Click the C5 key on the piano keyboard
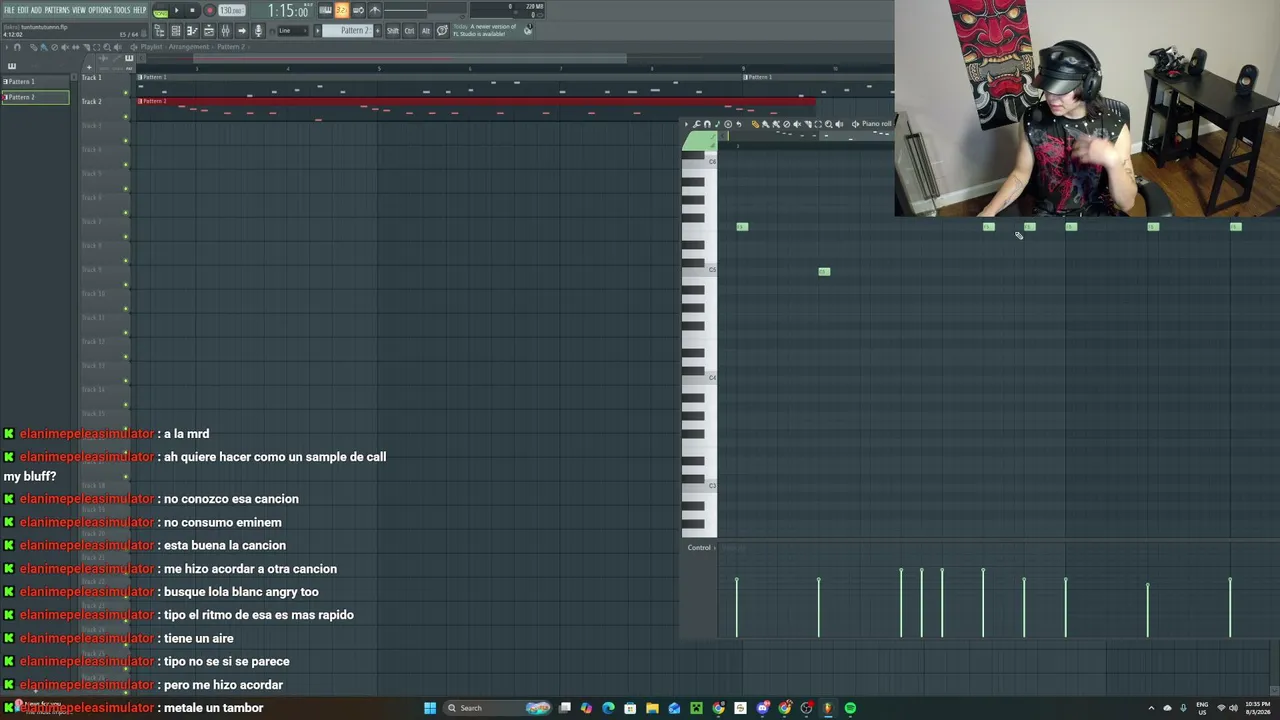This screenshot has height=720, width=1280. (699, 269)
